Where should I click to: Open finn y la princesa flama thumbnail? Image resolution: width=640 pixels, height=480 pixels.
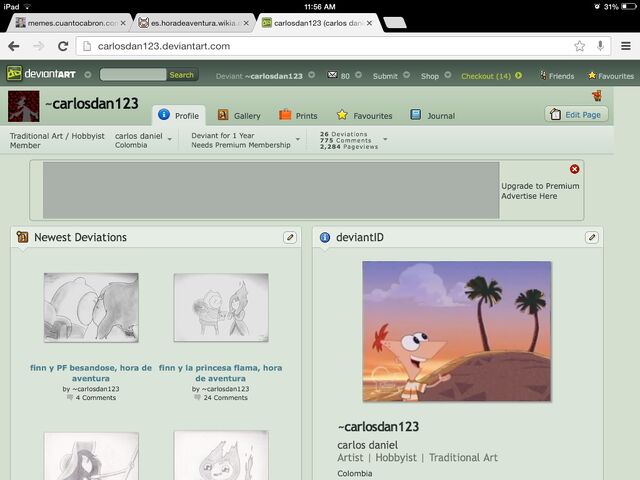(221, 307)
